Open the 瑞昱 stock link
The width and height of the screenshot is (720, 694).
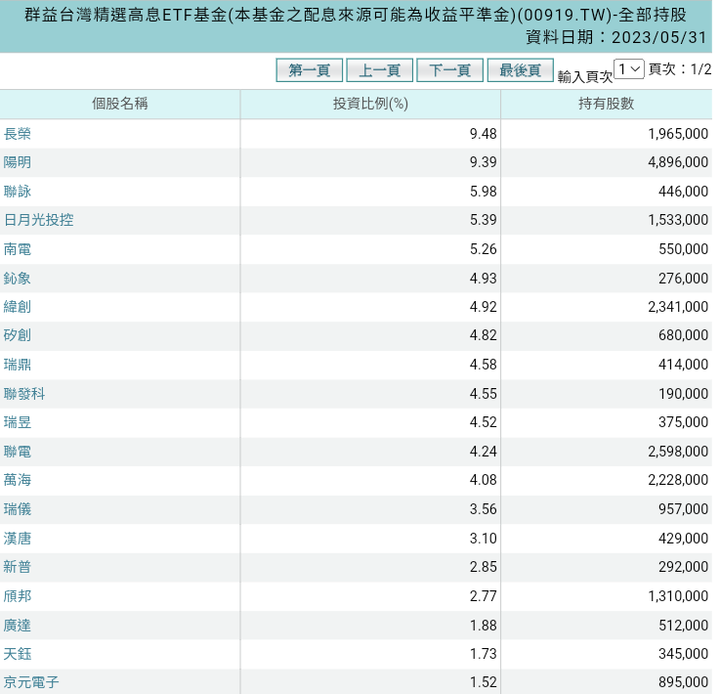pyautogui.click(x=17, y=422)
